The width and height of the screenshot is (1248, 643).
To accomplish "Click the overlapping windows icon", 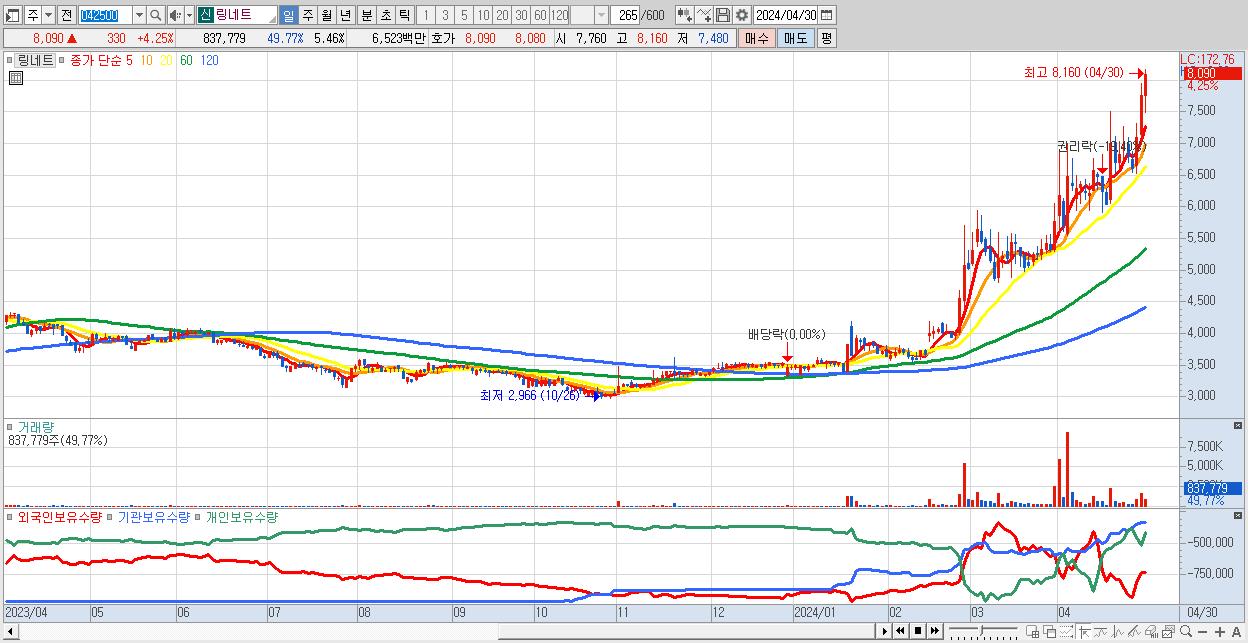I will [x=1050, y=632].
